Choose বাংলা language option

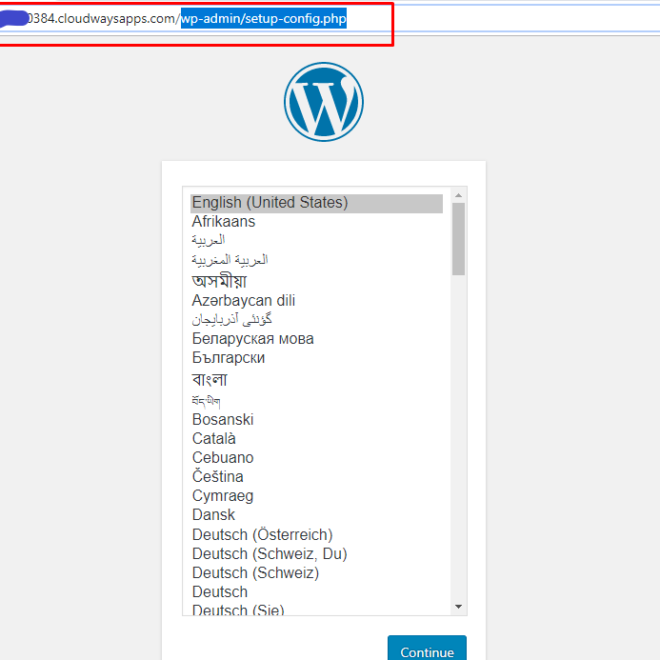tap(317, 379)
